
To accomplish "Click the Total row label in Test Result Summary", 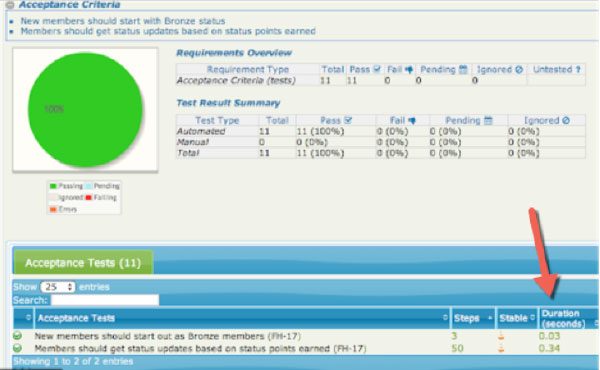I will (188, 153).
